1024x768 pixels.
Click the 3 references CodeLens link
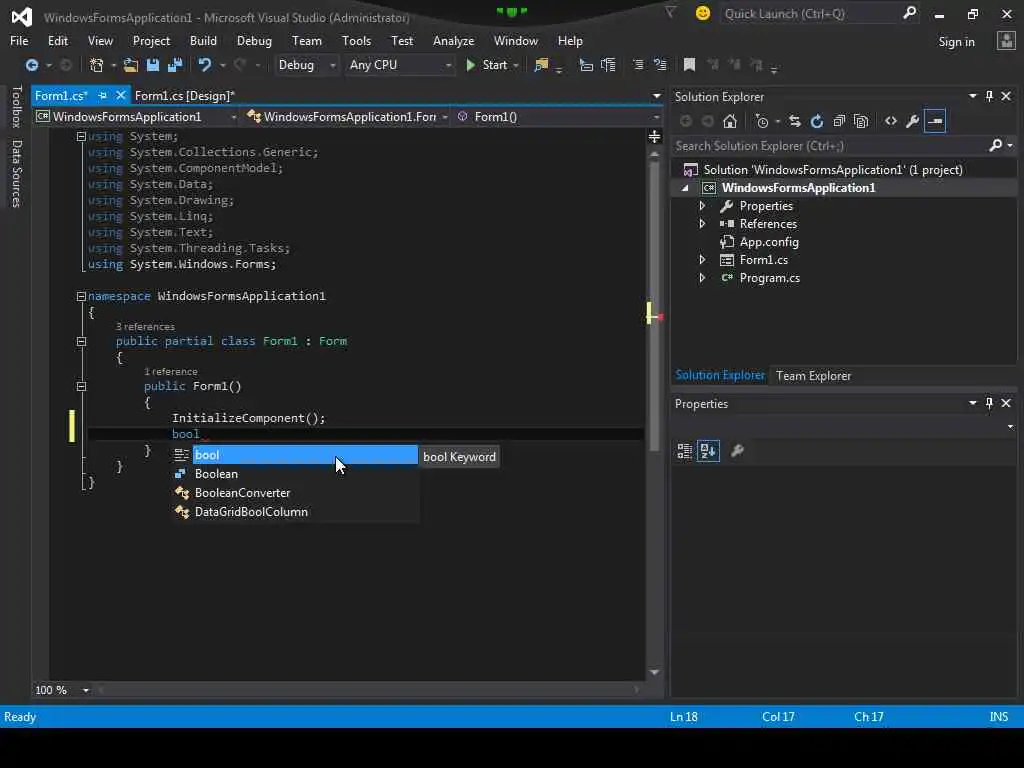click(145, 327)
